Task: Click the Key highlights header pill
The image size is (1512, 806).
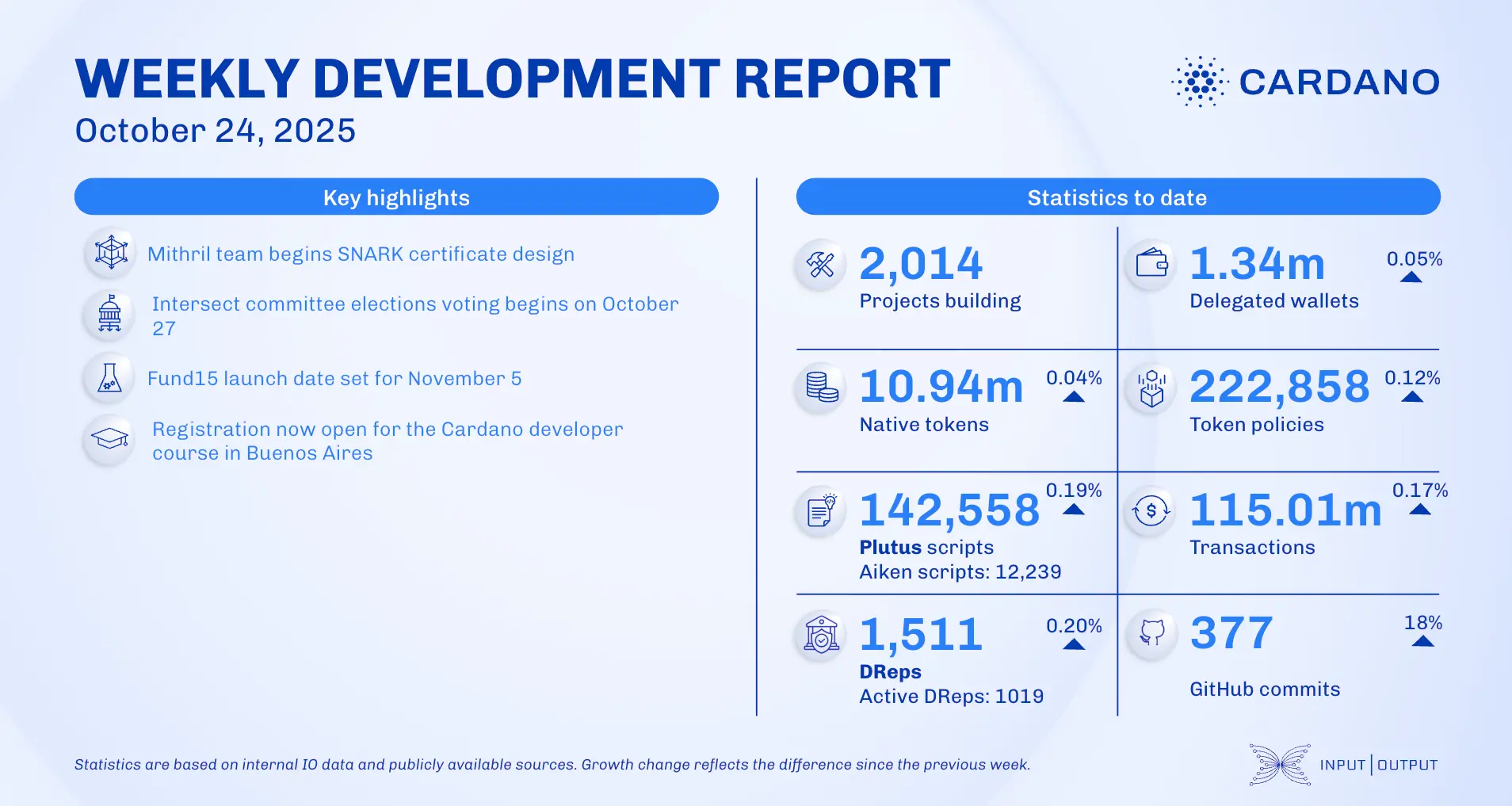Action: 395,197
